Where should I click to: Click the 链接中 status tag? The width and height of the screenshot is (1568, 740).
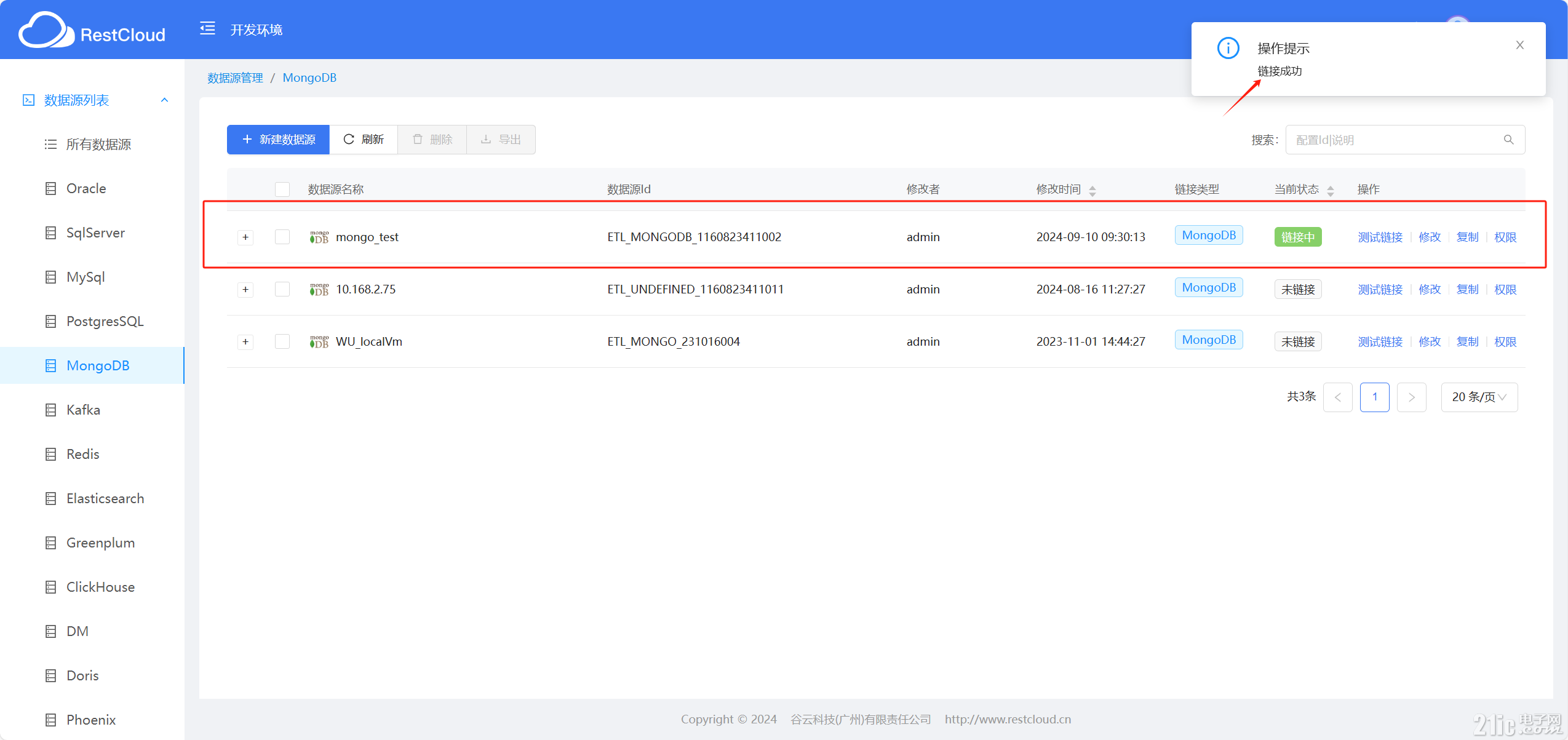tap(1298, 237)
